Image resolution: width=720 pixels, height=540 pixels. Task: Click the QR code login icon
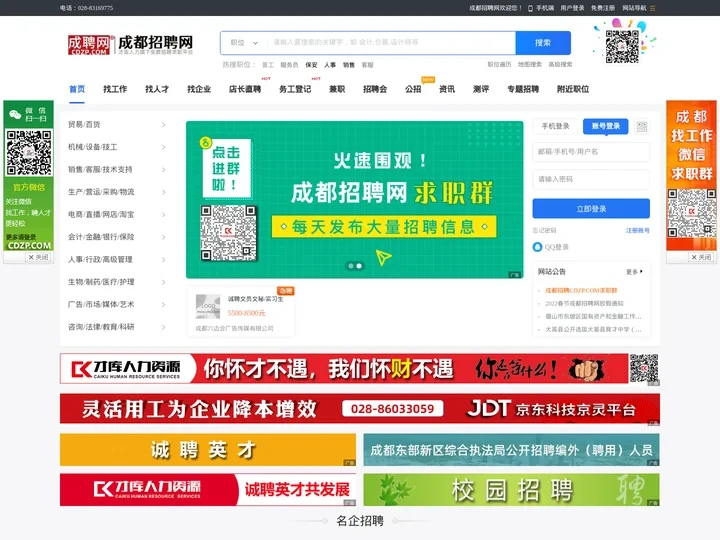[642, 127]
